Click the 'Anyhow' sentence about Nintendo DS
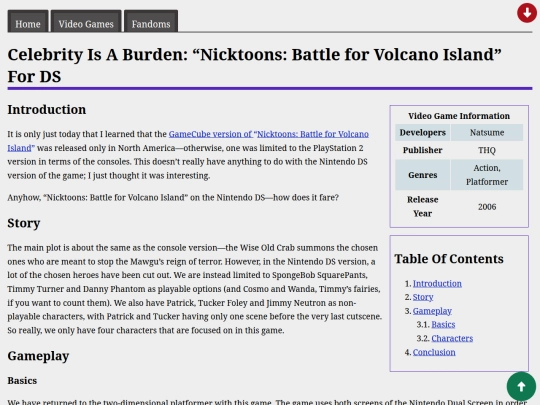 click(x=173, y=197)
